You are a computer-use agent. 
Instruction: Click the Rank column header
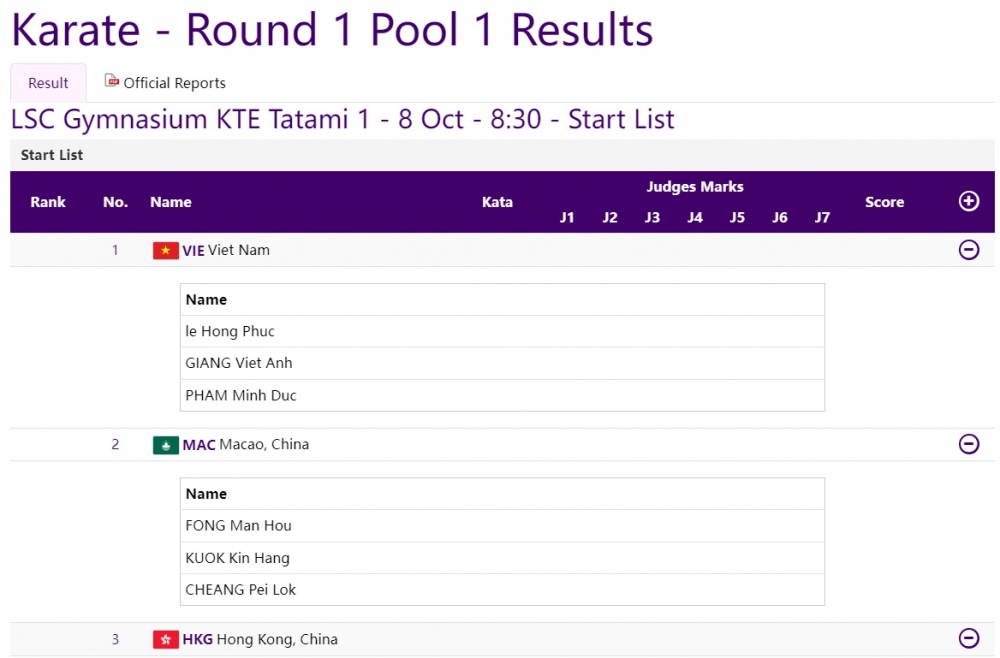click(x=48, y=202)
